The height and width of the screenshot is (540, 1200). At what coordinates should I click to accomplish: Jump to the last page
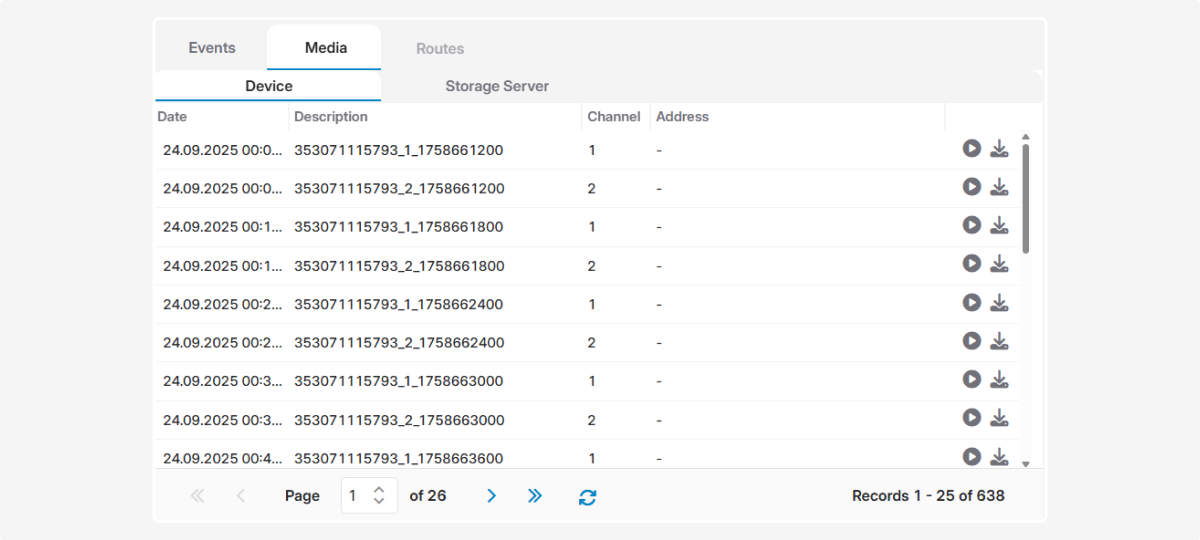[535, 496]
